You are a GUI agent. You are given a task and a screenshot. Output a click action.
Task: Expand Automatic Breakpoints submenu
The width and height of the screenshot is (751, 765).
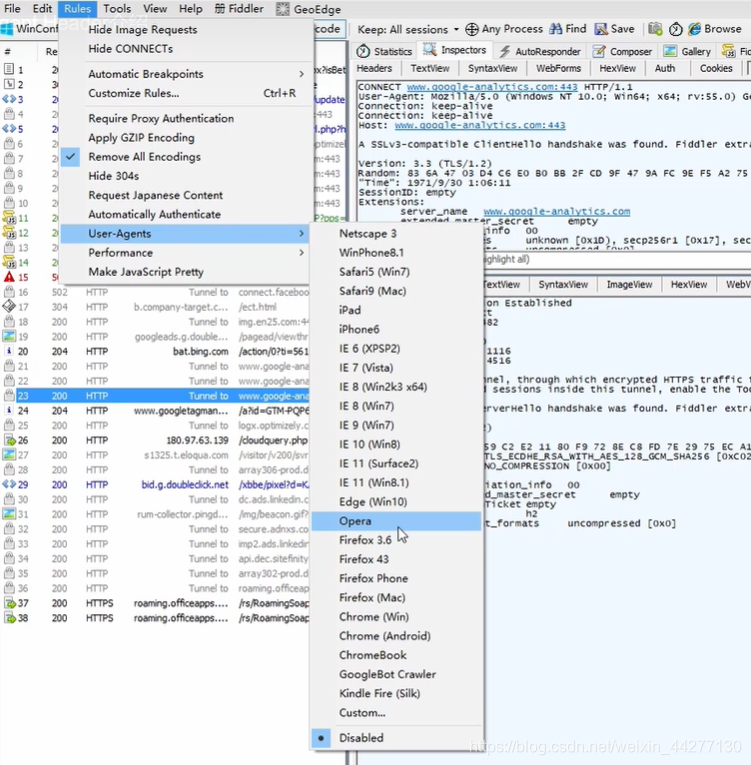point(185,74)
